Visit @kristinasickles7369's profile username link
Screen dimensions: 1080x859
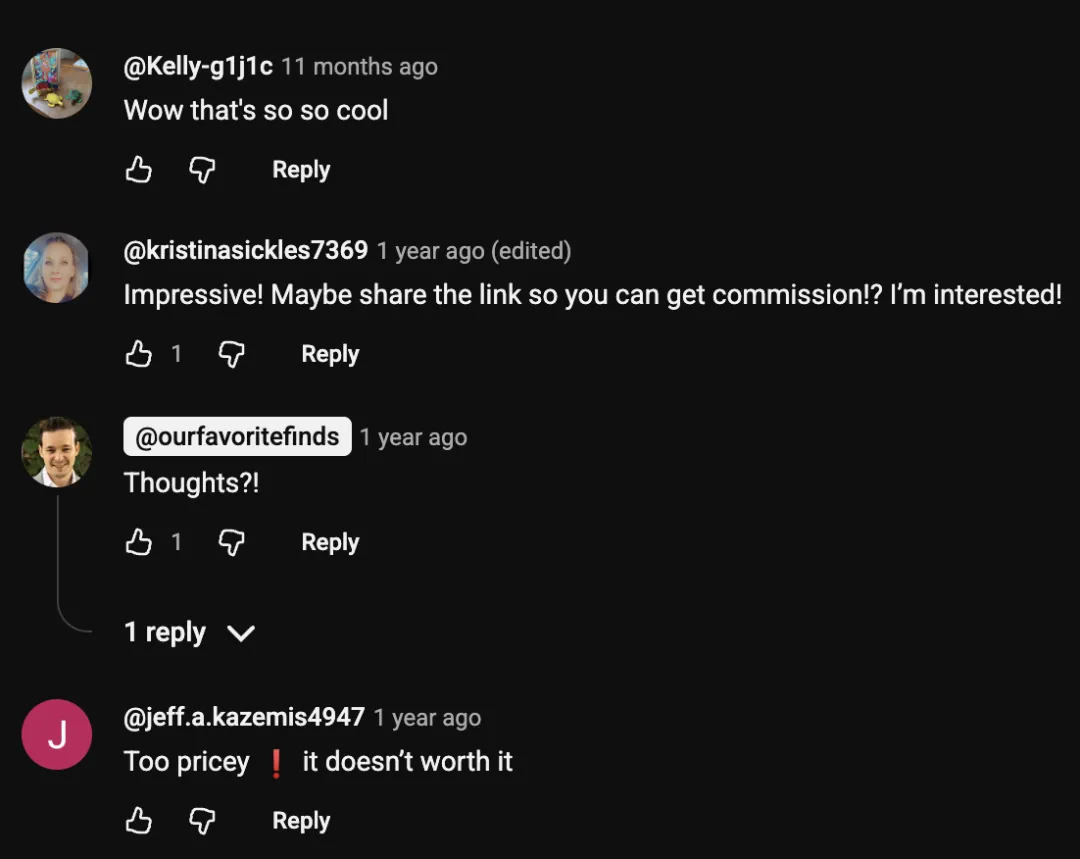point(246,250)
